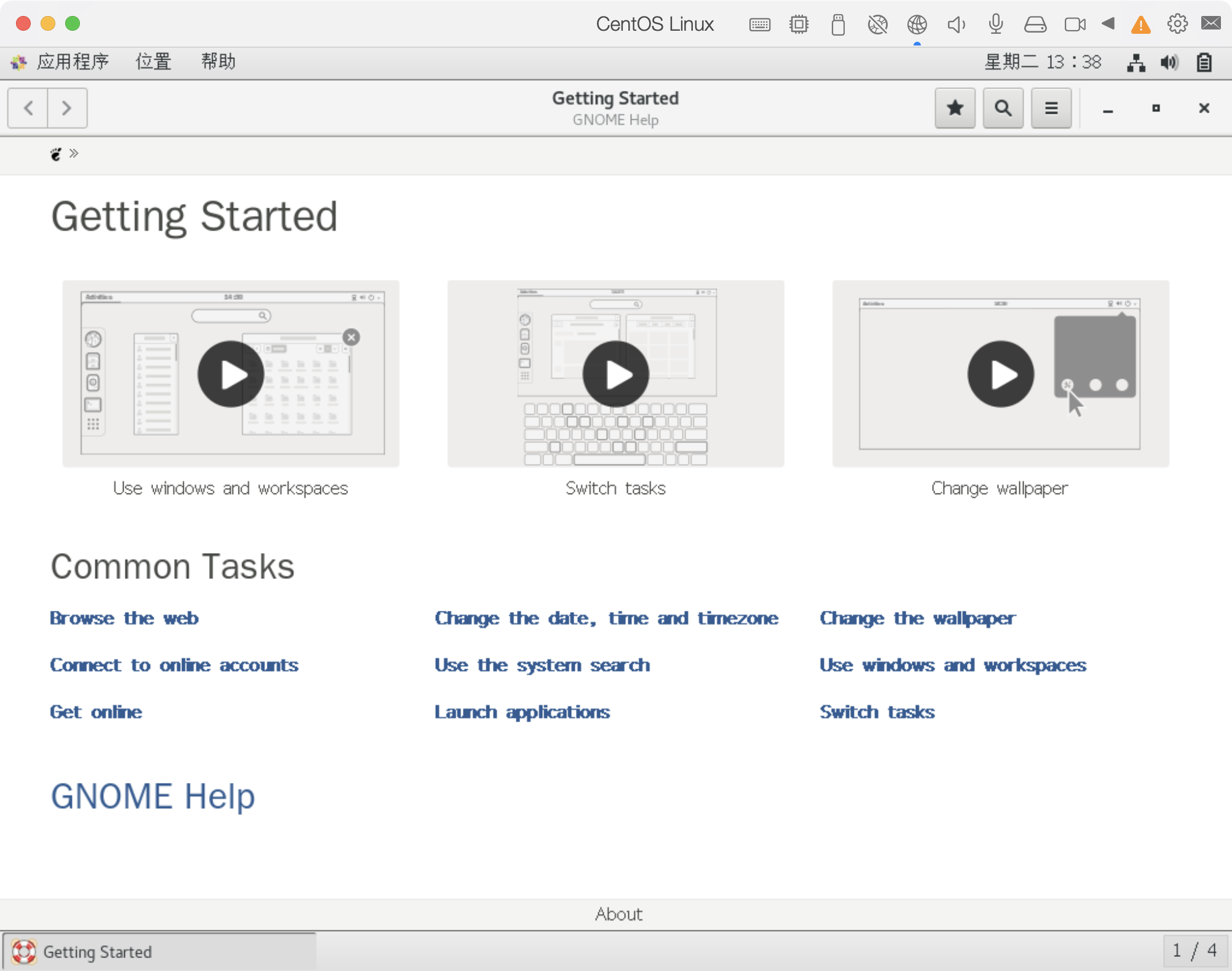Play the Use windows and workspaces video
Screen dimensions: 1232x971
click(231, 374)
